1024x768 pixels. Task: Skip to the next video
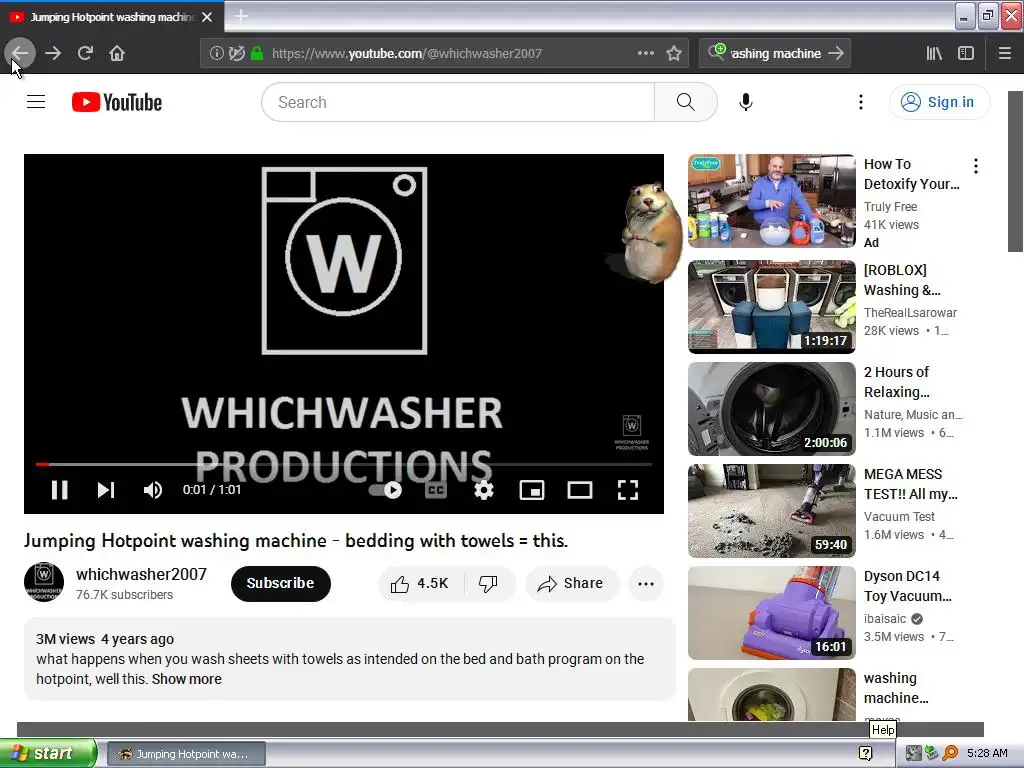click(x=106, y=490)
